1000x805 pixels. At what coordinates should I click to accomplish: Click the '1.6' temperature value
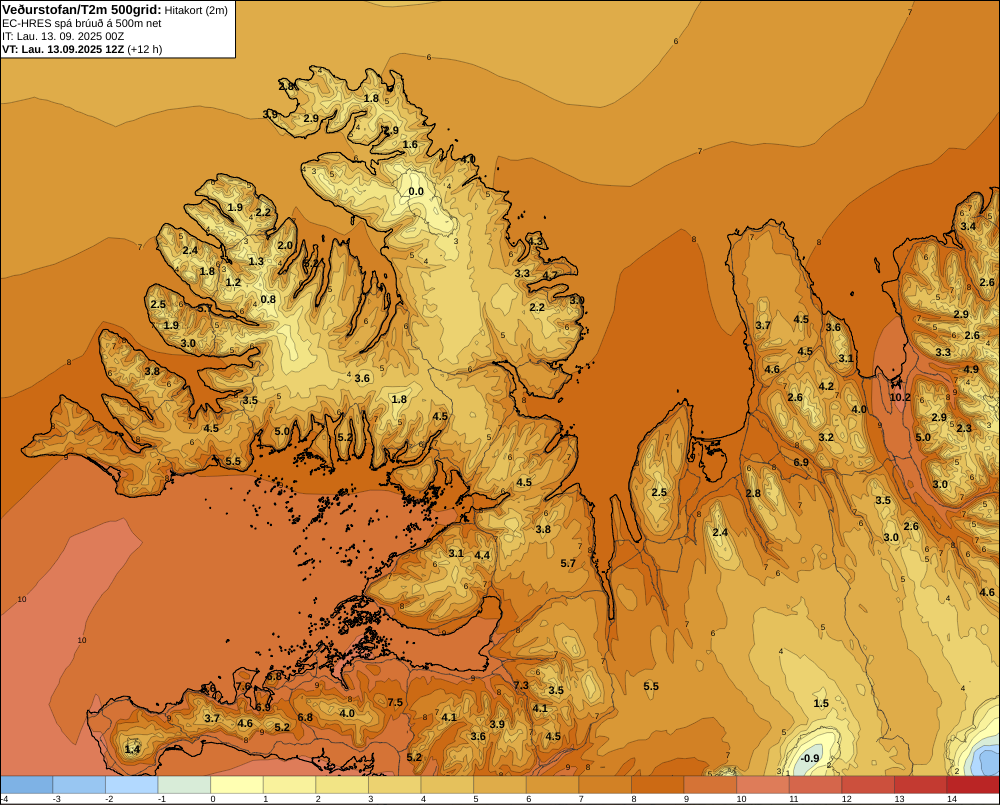[410, 144]
